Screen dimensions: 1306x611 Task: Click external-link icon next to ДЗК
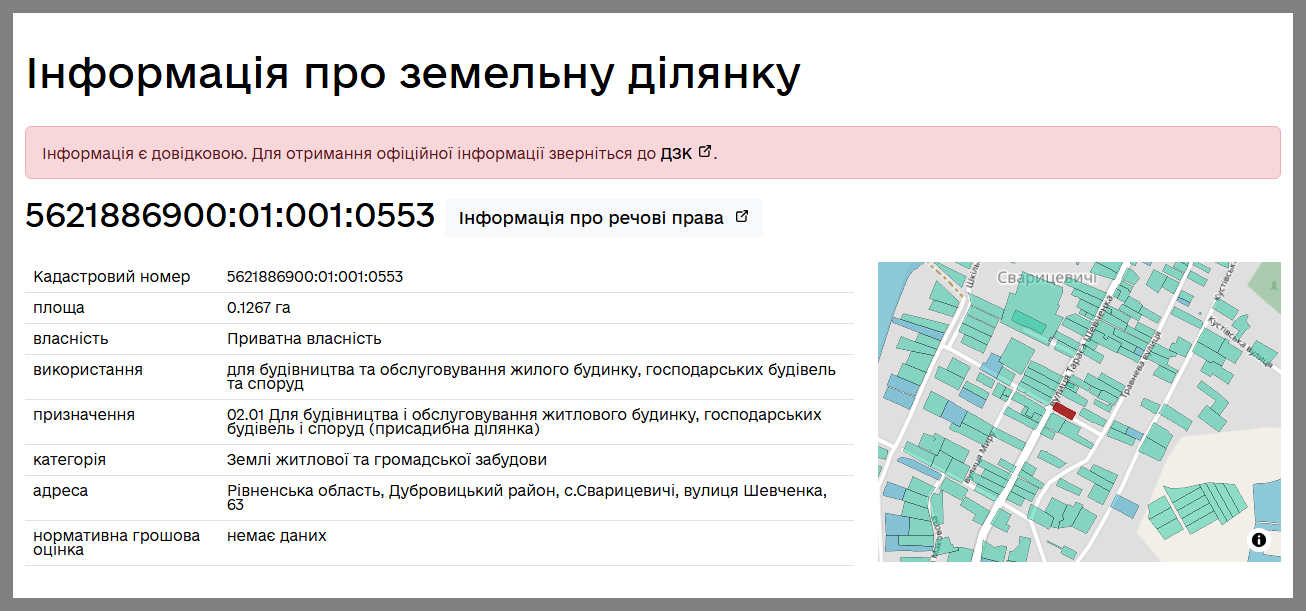click(x=705, y=153)
